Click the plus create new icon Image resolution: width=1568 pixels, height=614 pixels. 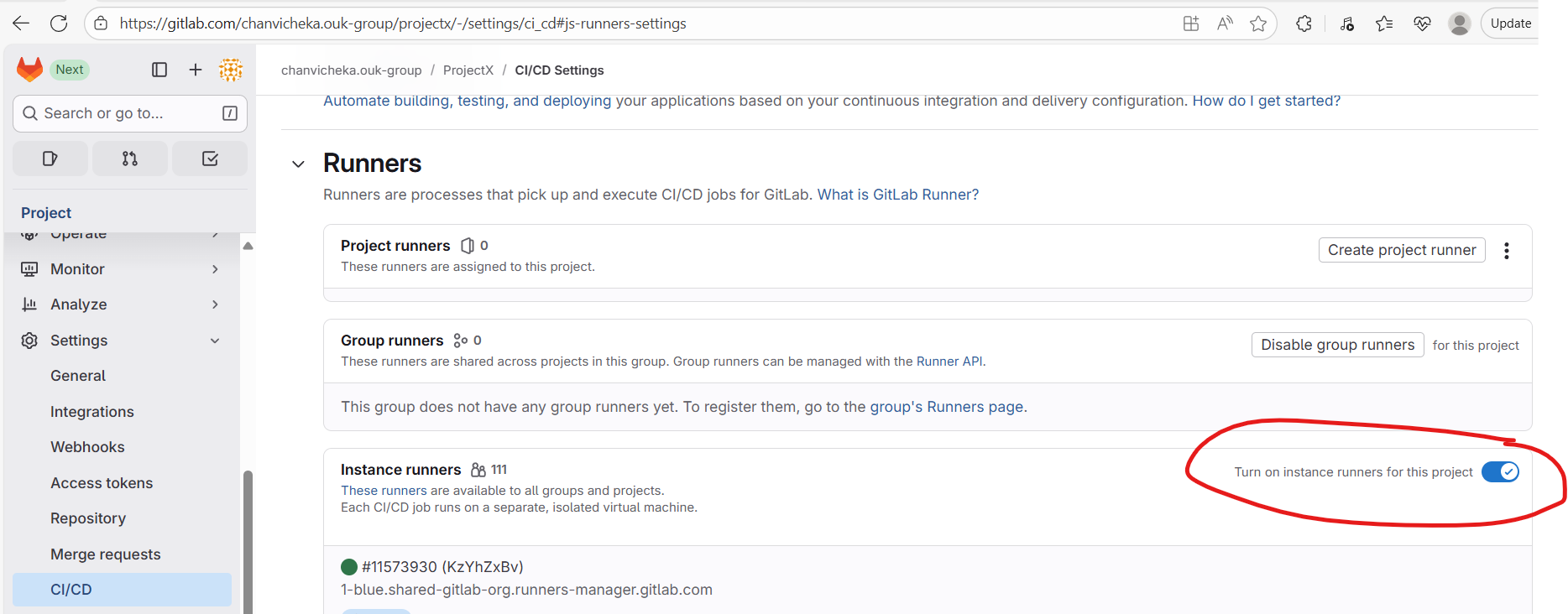pos(196,70)
